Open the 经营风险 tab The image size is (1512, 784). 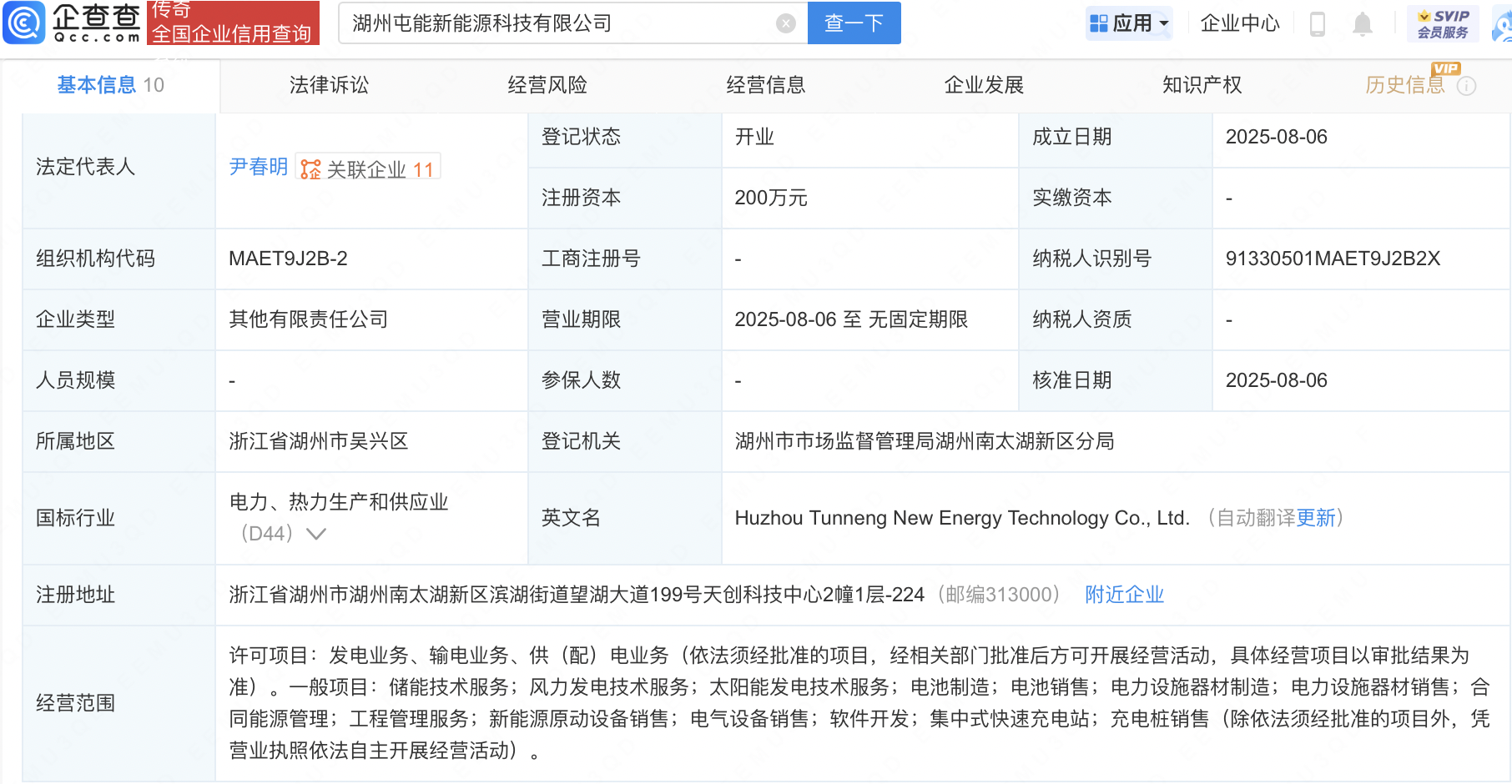click(547, 85)
